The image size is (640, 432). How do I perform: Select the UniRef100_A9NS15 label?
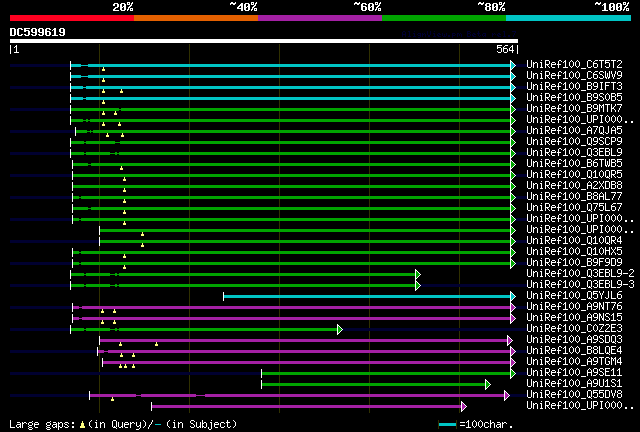coord(574,318)
